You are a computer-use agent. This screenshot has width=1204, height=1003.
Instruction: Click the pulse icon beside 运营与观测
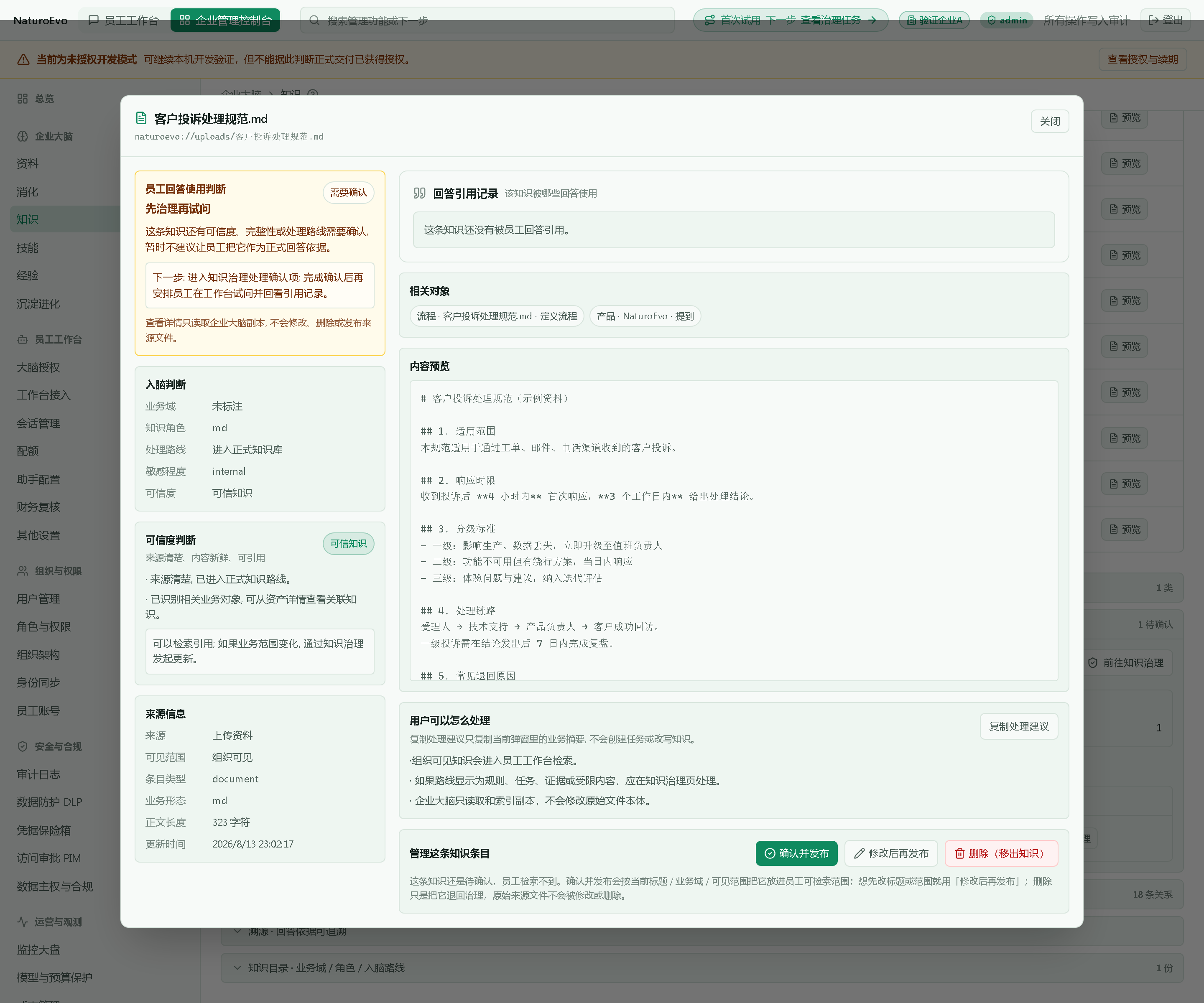(x=22, y=922)
